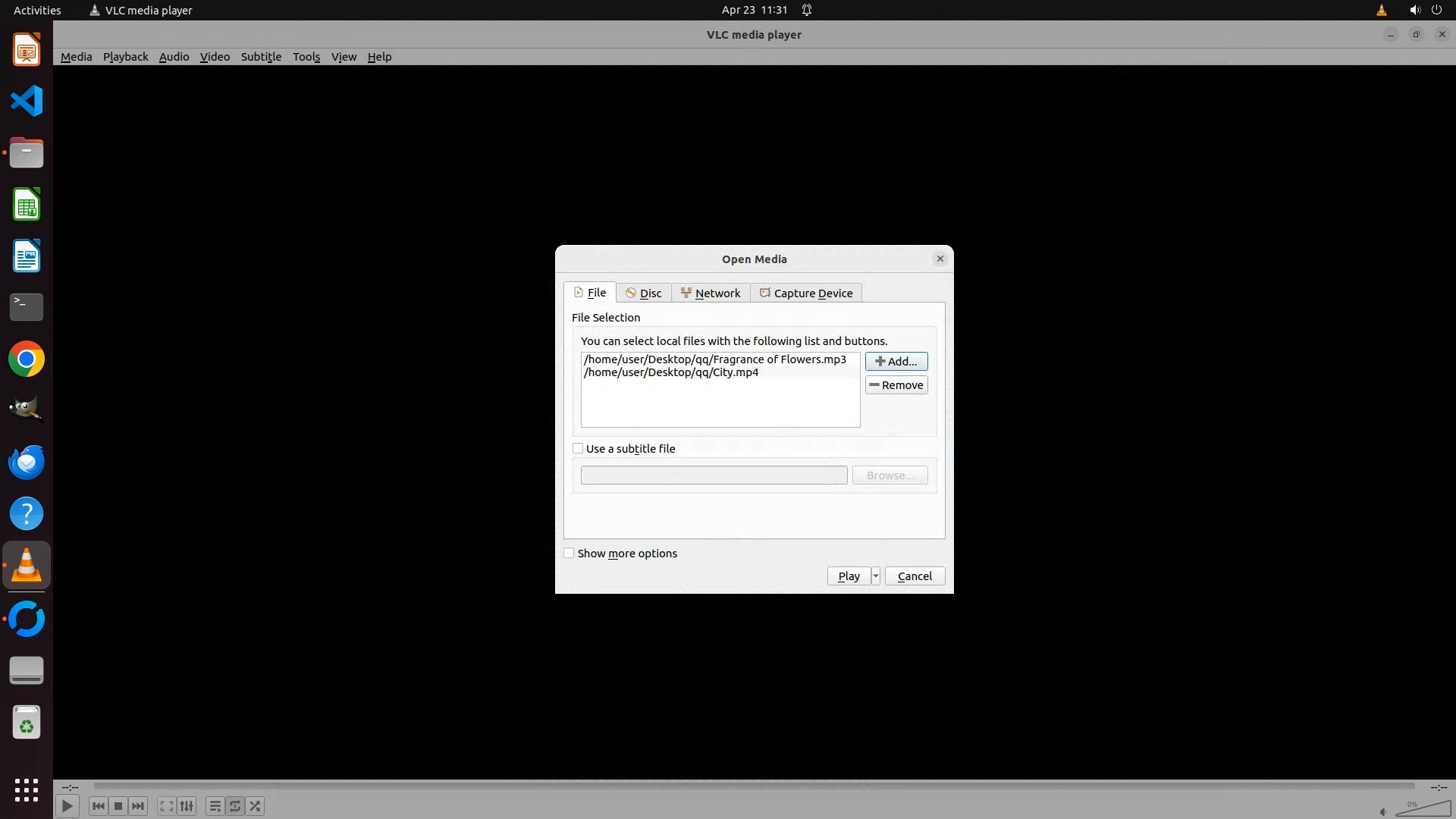Open the Media menu
The image size is (1456, 819).
[x=76, y=57]
